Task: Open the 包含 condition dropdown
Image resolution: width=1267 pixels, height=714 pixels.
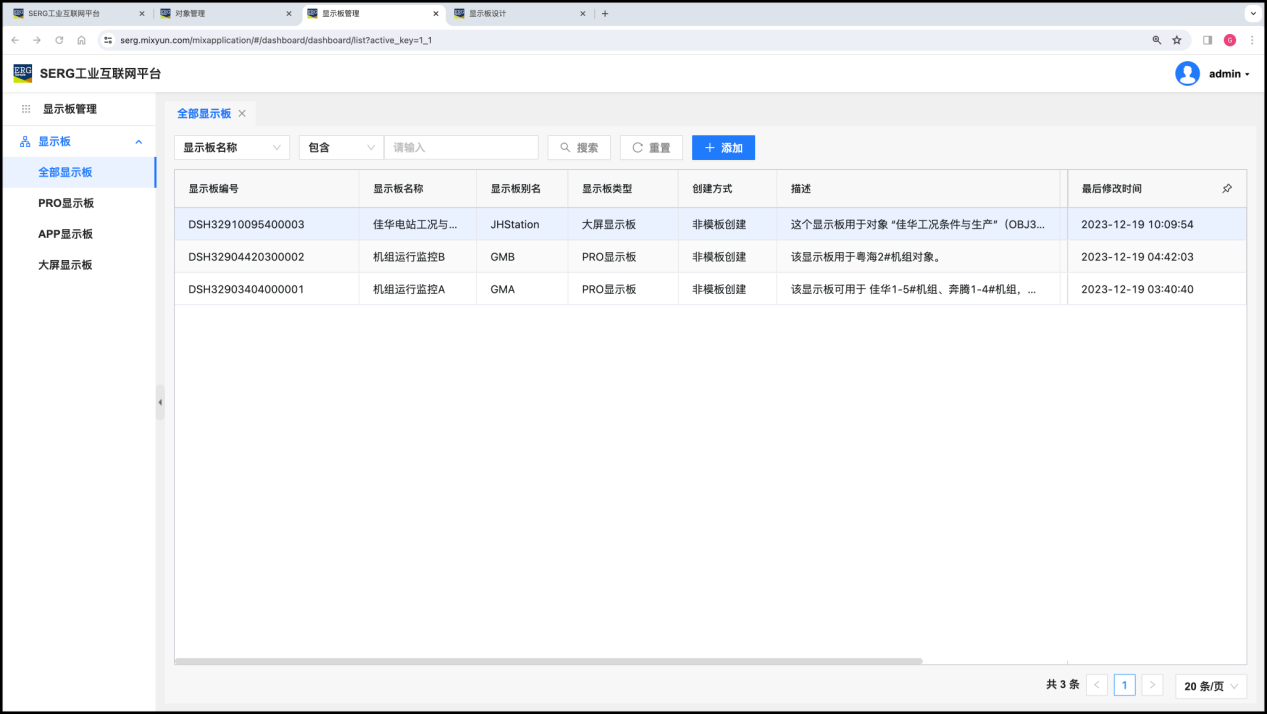Action: click(341, 148)
